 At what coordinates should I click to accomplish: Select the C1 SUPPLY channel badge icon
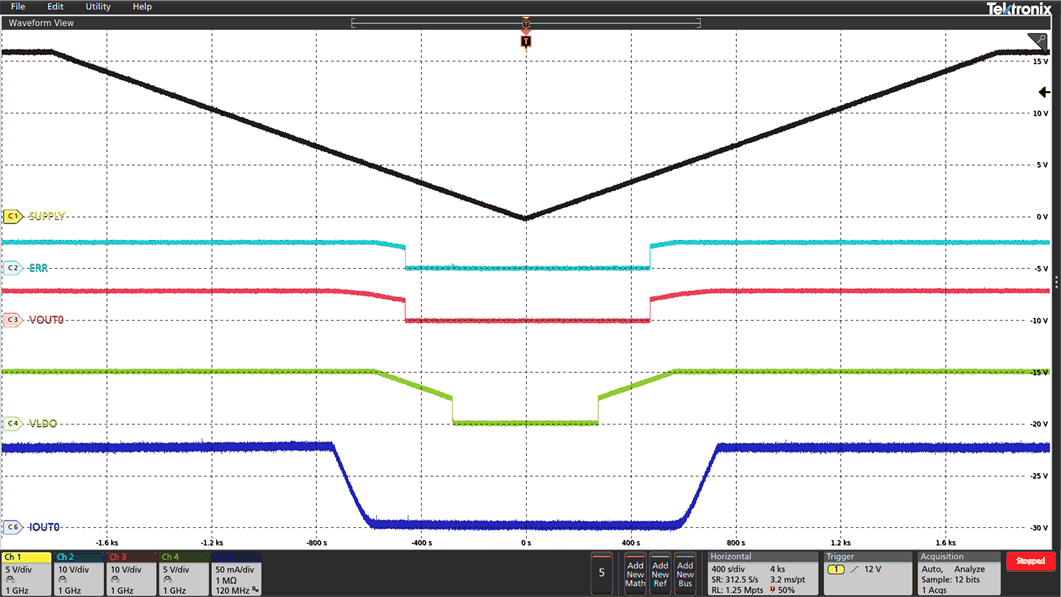pos(12,216)
